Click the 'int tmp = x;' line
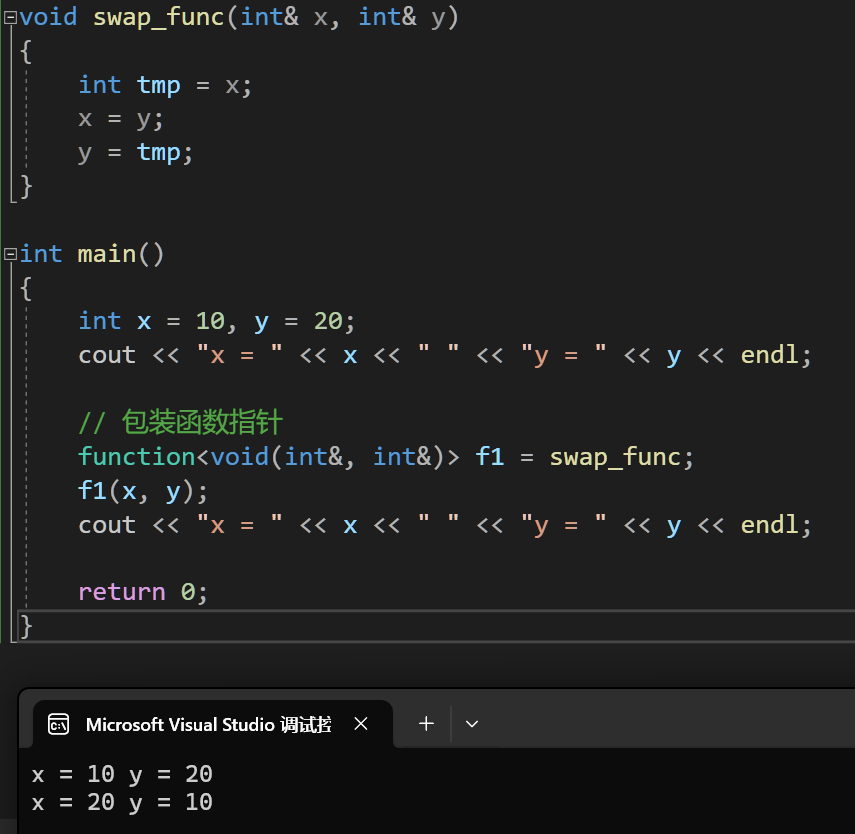The image size is (855, 834). pos(165,86)
